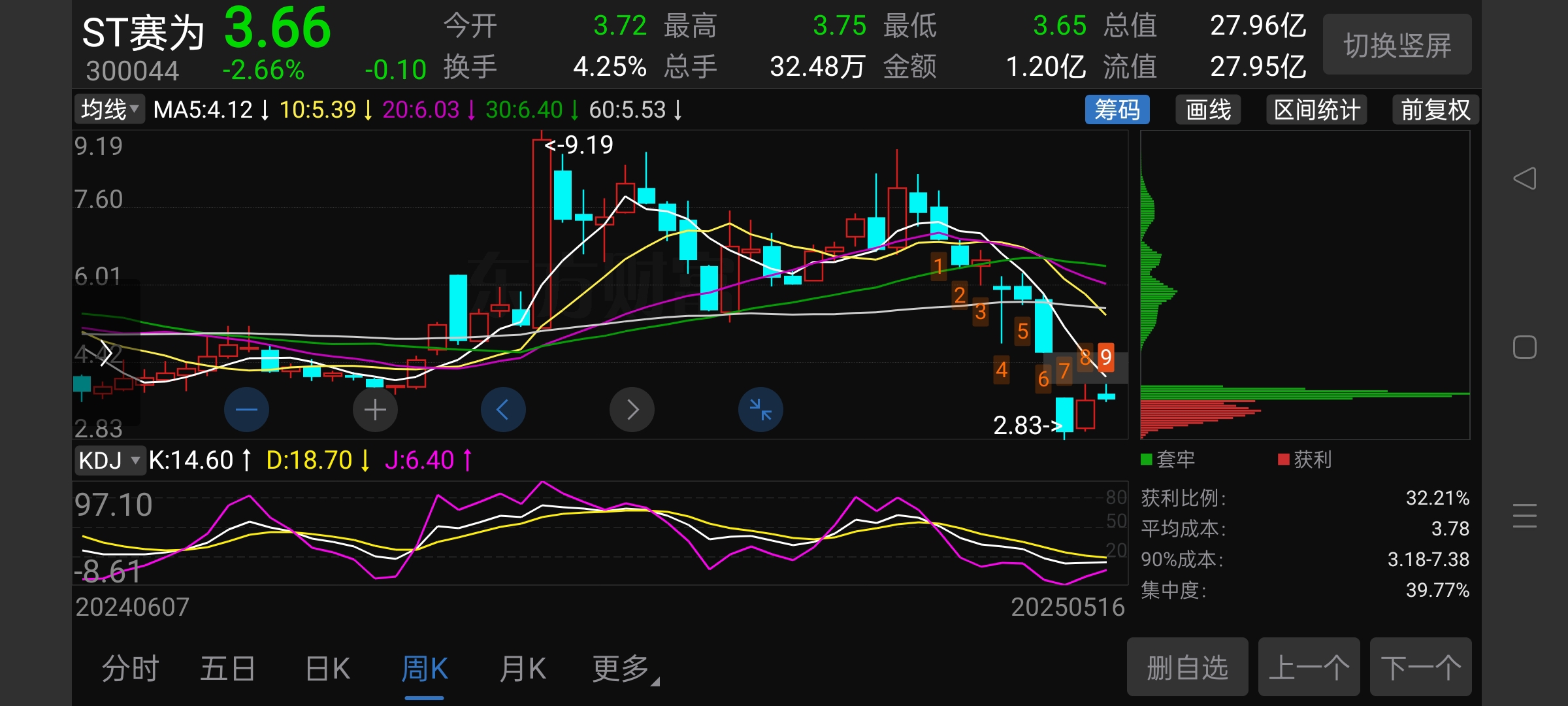Tap the yellow 10:5.39 average label

point(325,110)
